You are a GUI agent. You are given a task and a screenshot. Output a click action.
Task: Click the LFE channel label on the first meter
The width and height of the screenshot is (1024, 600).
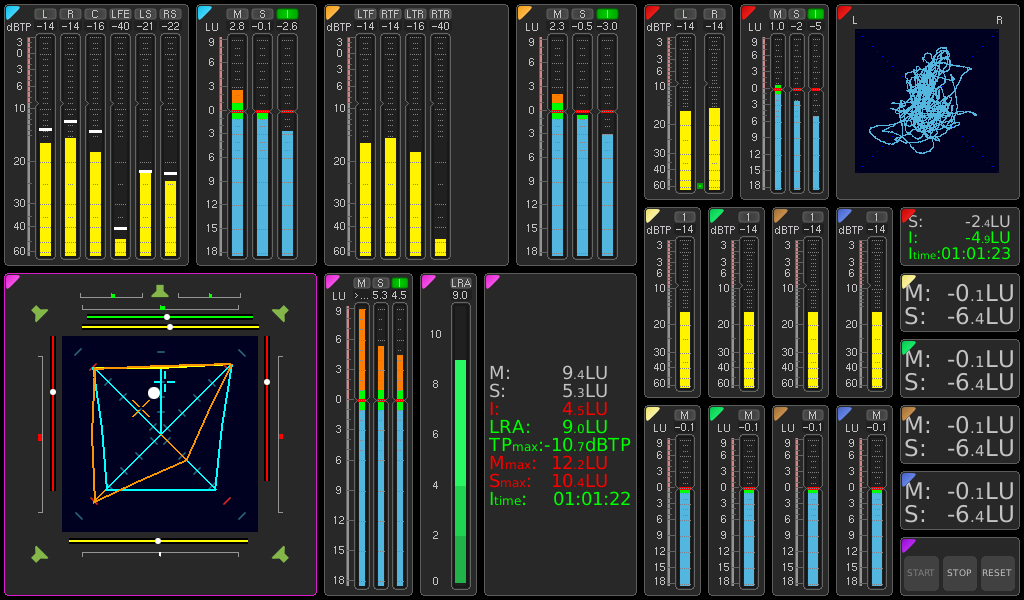(120, 13)
